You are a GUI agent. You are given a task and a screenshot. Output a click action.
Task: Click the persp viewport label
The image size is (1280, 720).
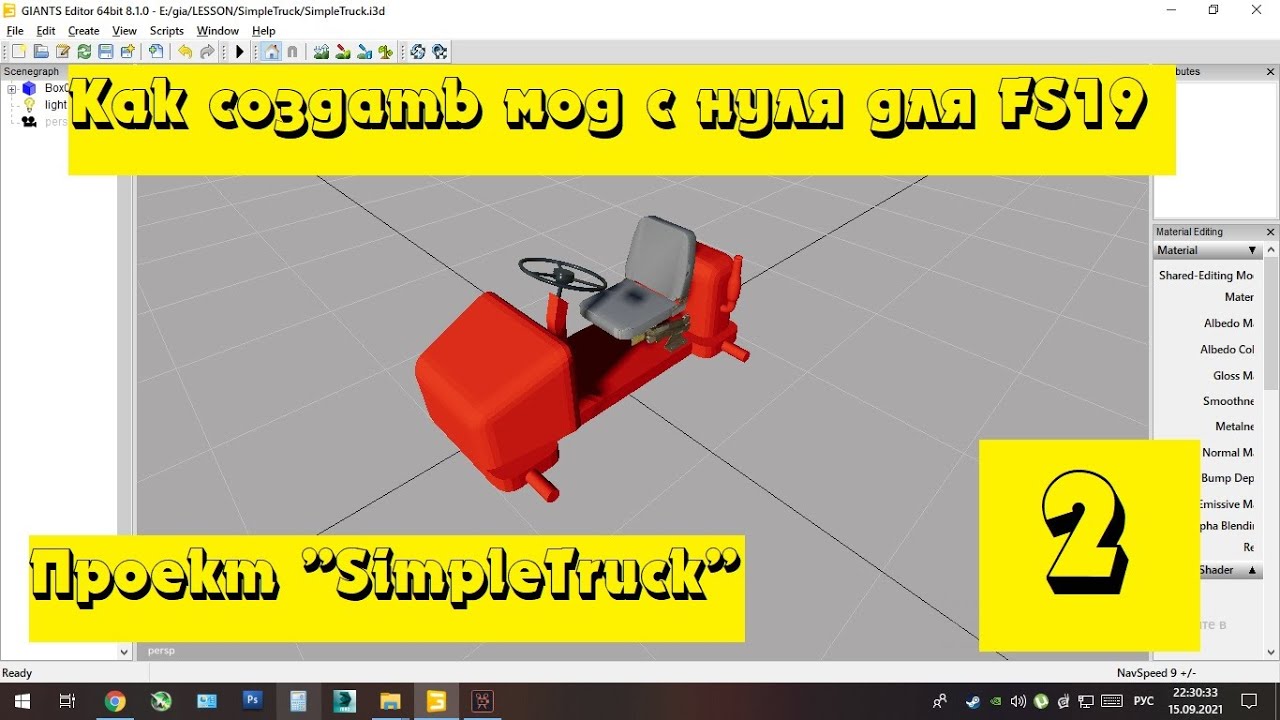161,650
